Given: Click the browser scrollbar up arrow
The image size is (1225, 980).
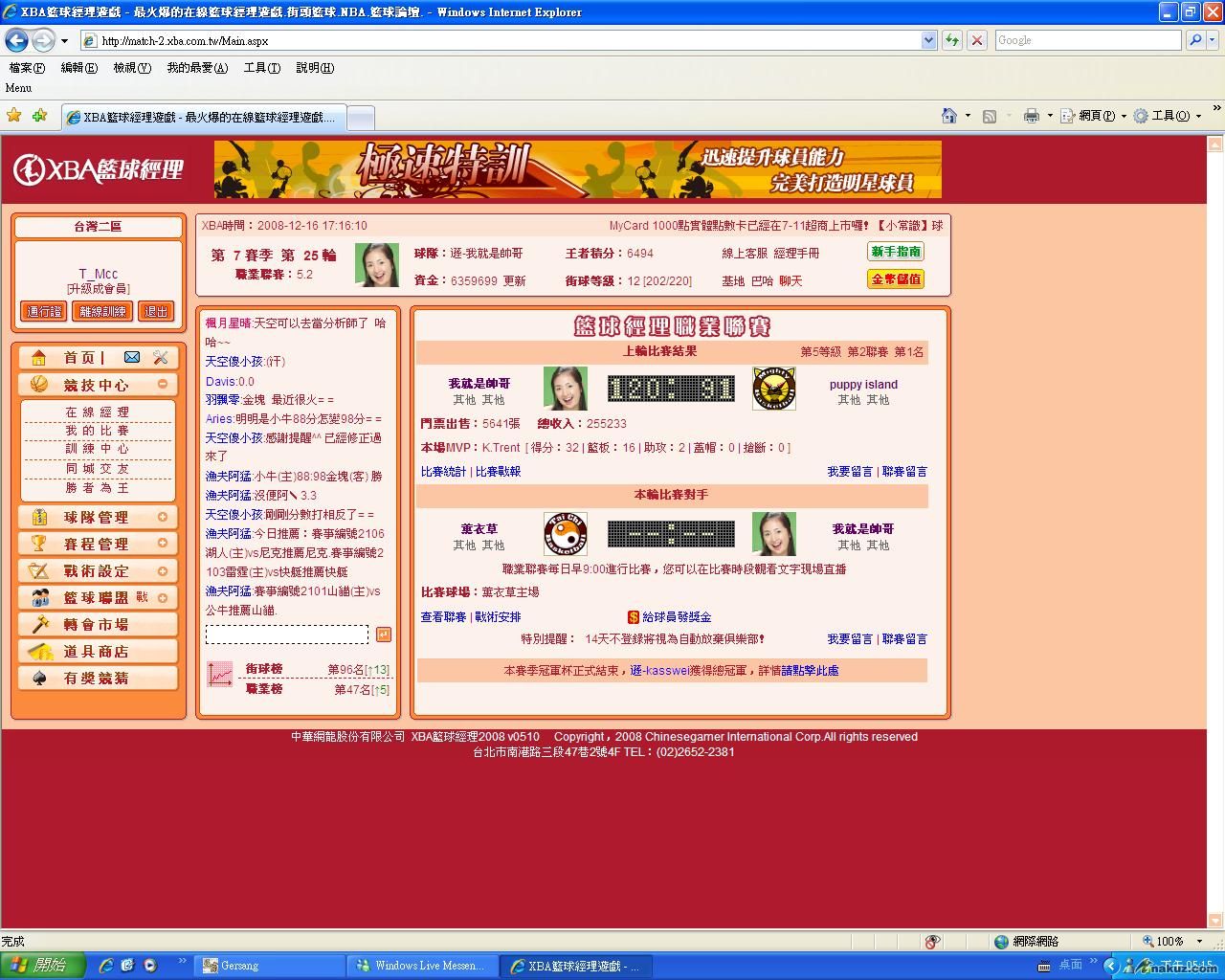Looking at the screenshot, I should pyautogui.click(x=1215, y=145).
